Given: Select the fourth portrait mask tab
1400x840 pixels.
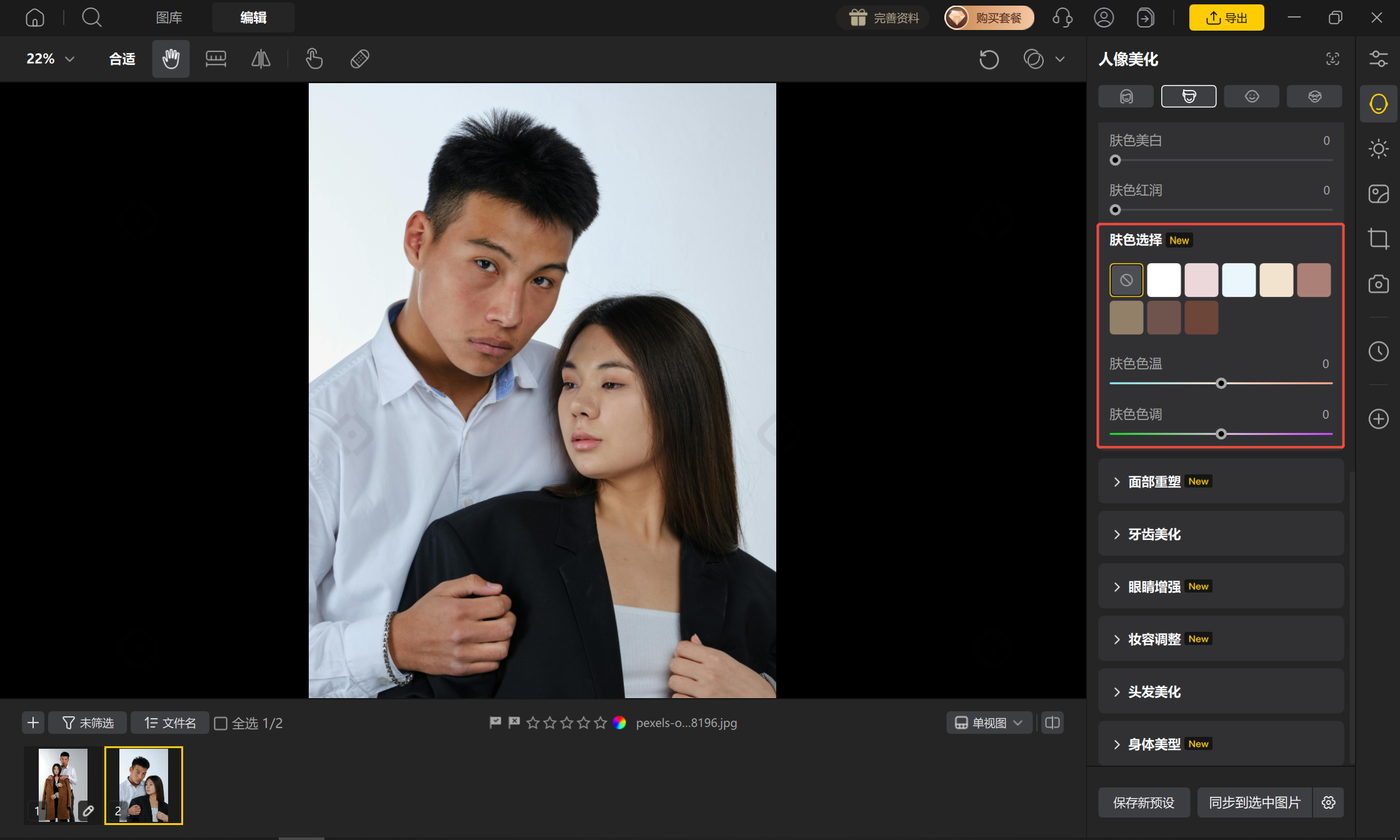Looking at the screenshot, I should (x=1314, y=96).
